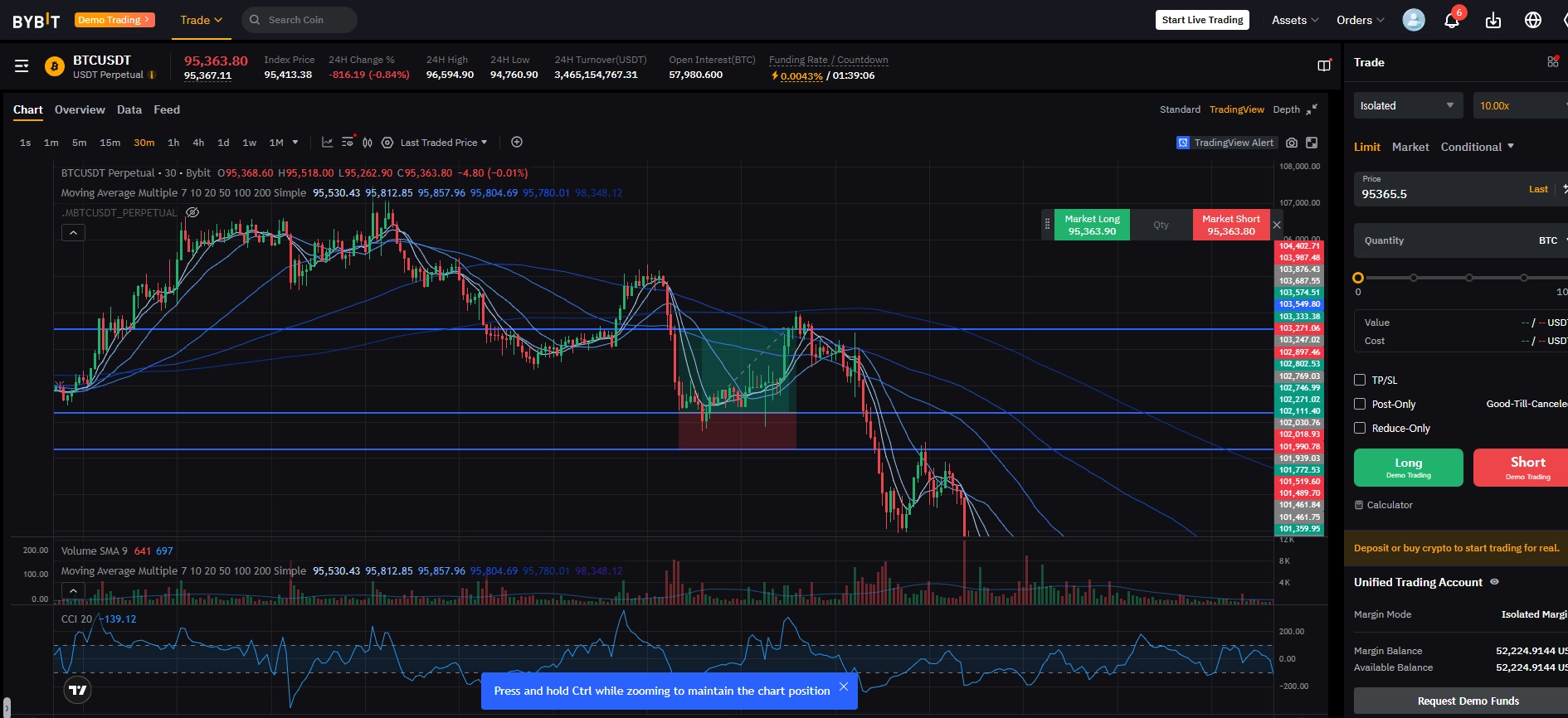The image size is (1568, 718).
Task: Toggle .MBTCUSDT_PERPETUAL visibility eye
Action: point(192,212)
